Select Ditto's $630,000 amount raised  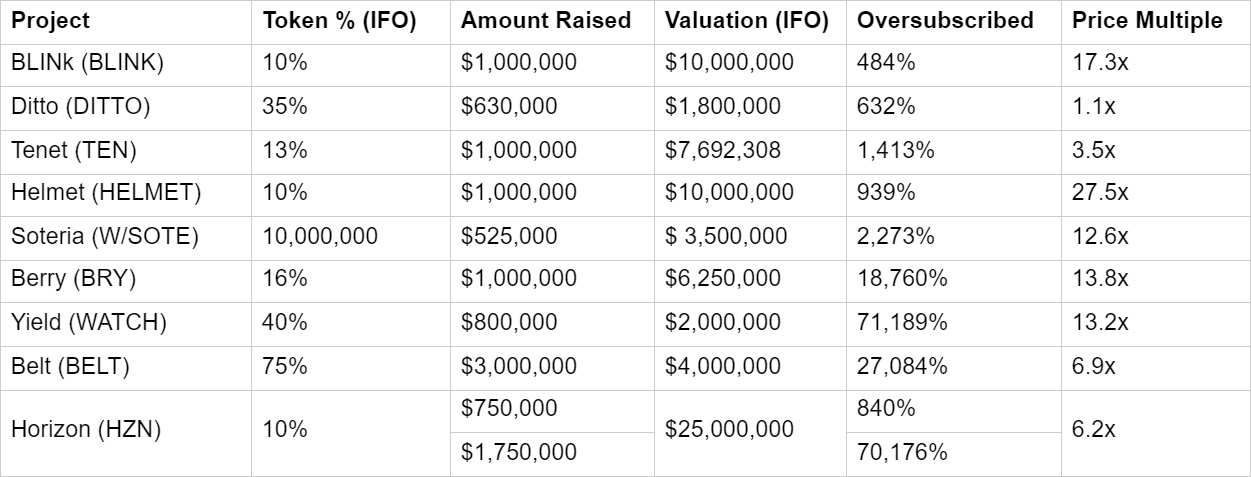point(509,107)
